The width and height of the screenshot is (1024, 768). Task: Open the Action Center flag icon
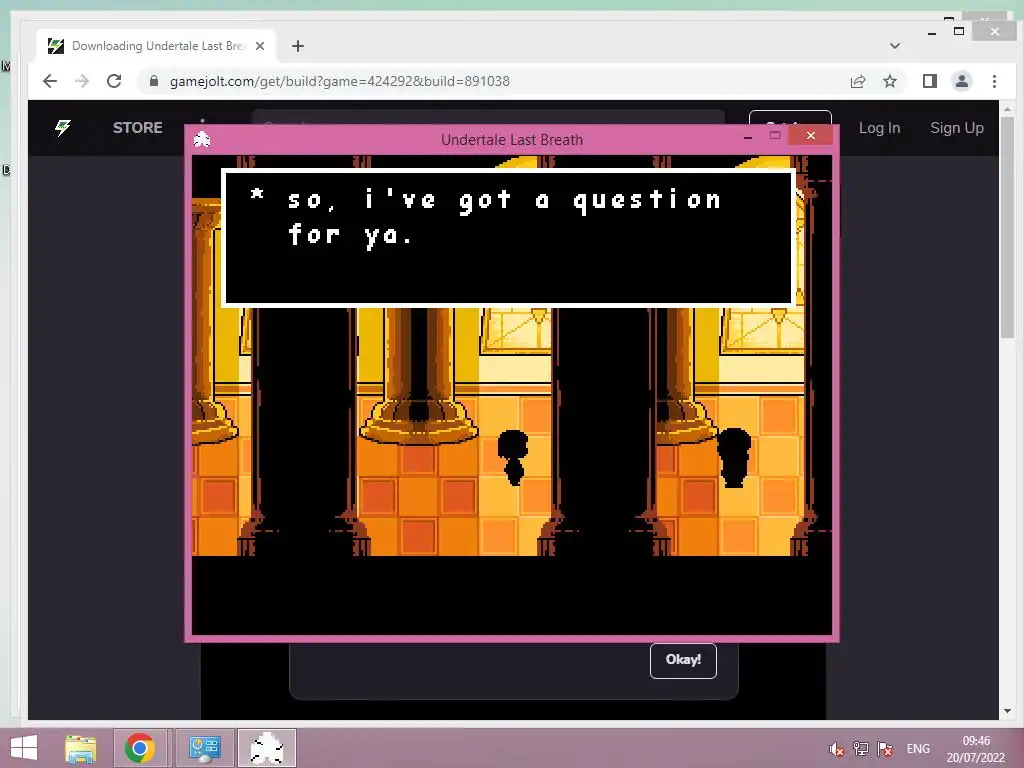tap(885, 748)
